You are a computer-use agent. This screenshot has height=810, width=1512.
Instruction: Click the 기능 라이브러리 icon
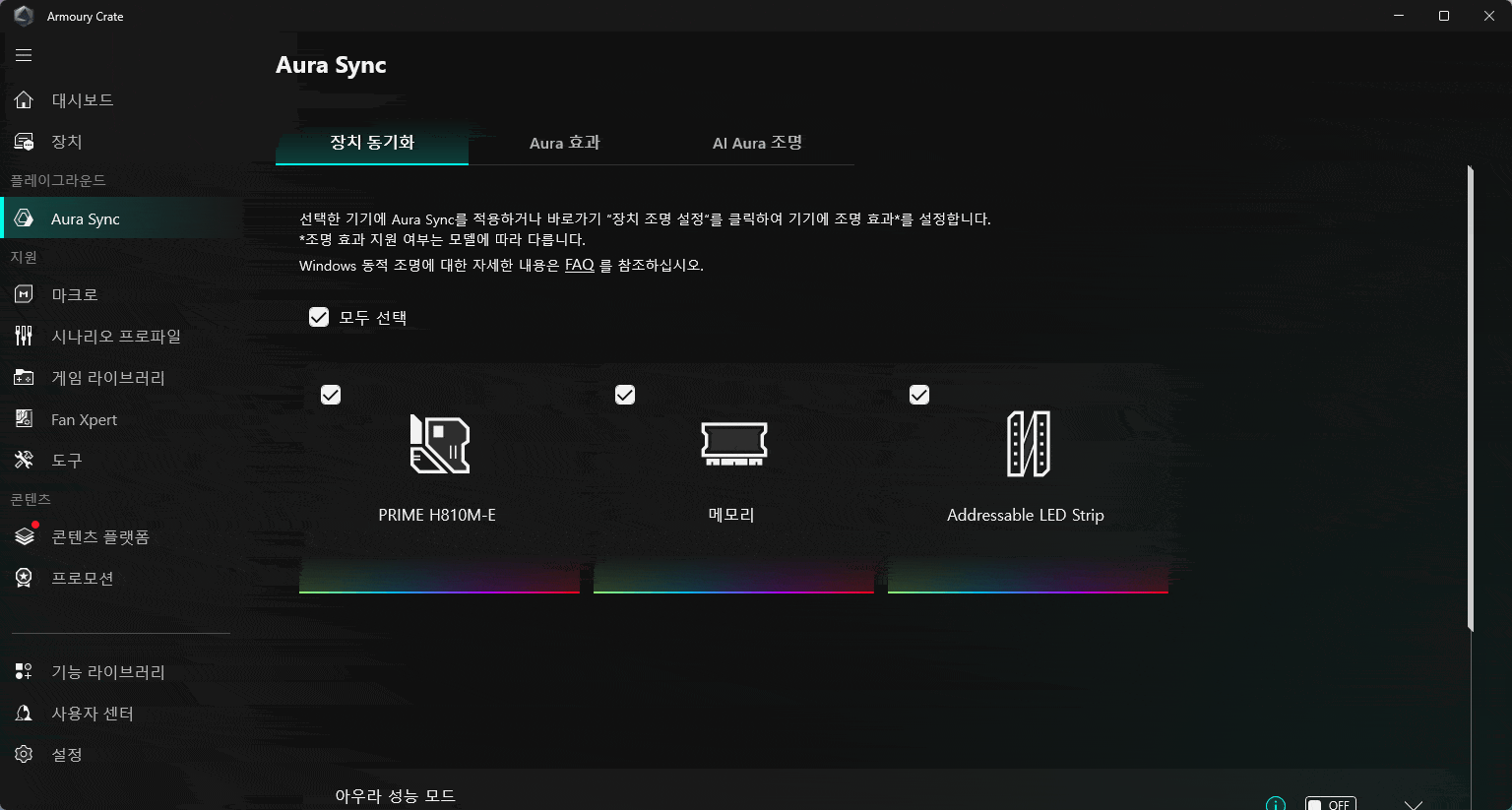tap(24, 672)
